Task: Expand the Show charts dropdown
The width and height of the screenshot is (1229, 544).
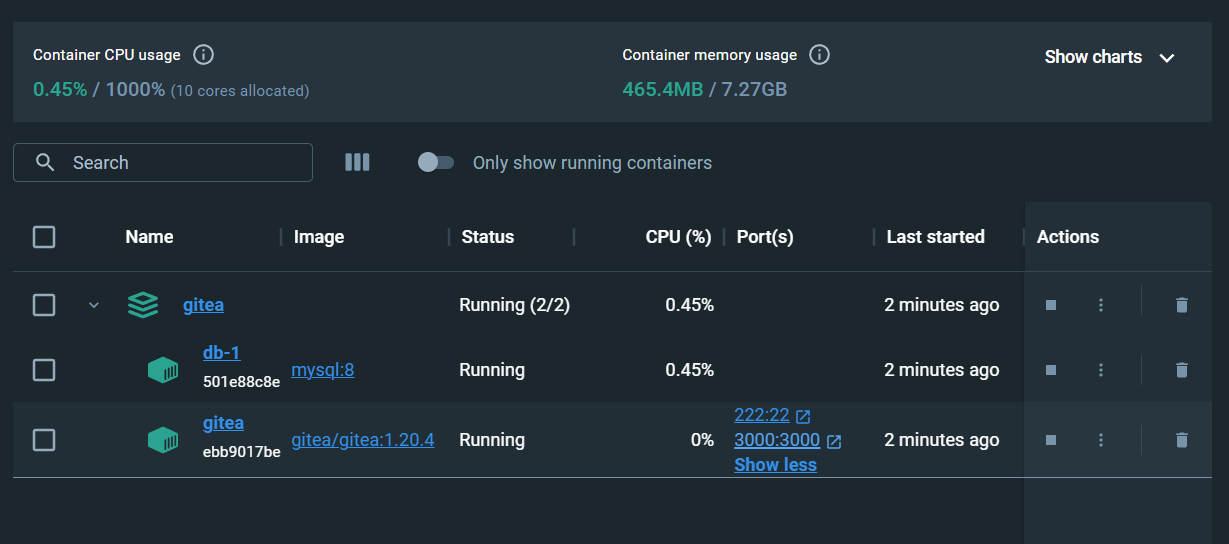Action: click(x=1109, y=57)
